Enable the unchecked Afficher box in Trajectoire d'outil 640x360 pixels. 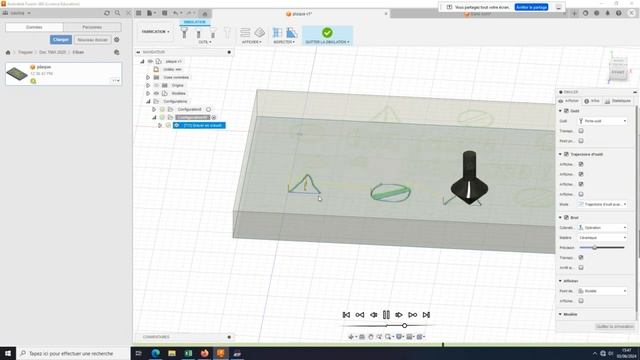point(581,194)
